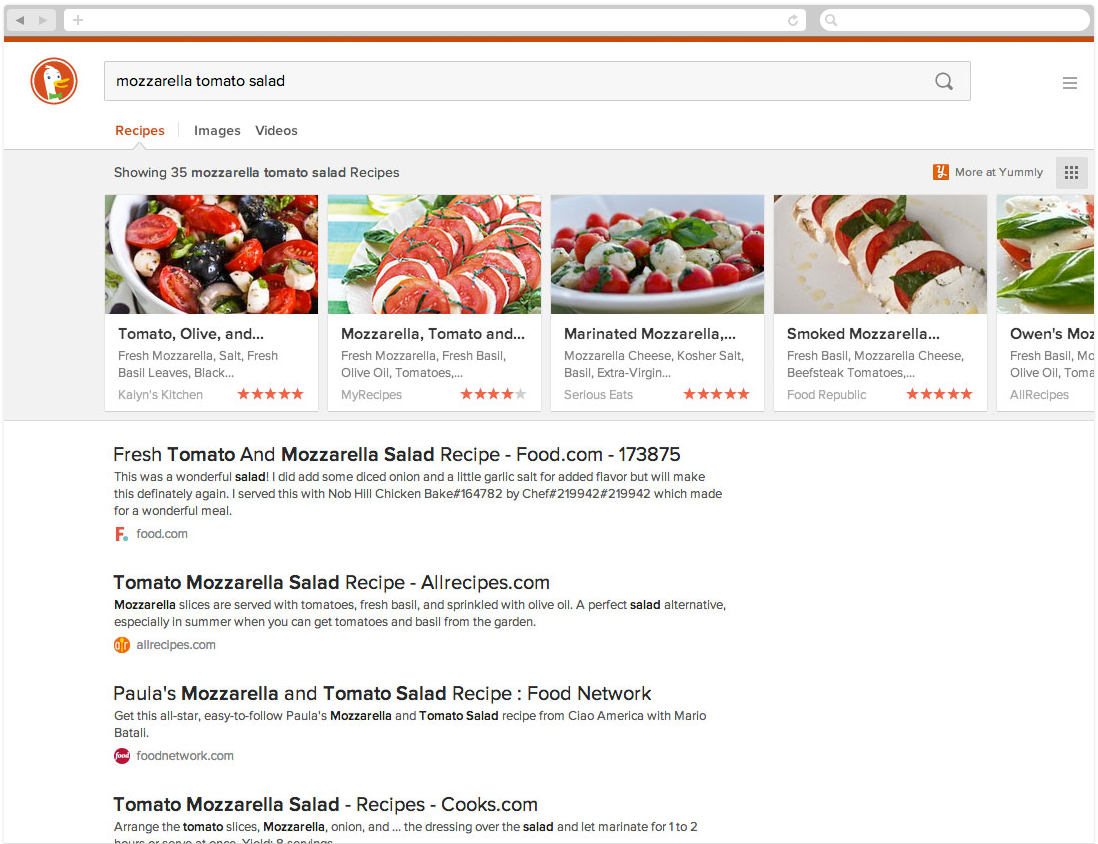This screenshot has width=1098, height=844.
Task: Reload page with refresh icon
Action: (x=793, y=20)
